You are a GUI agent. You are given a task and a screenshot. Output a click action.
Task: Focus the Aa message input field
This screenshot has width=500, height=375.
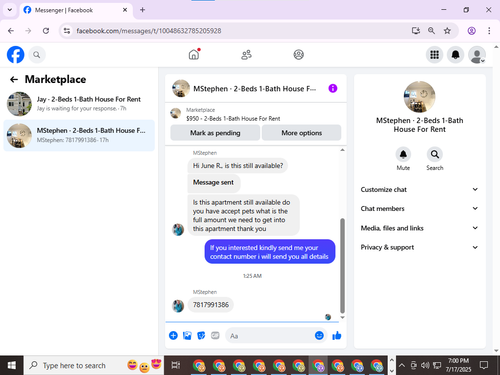click(270, 336)
